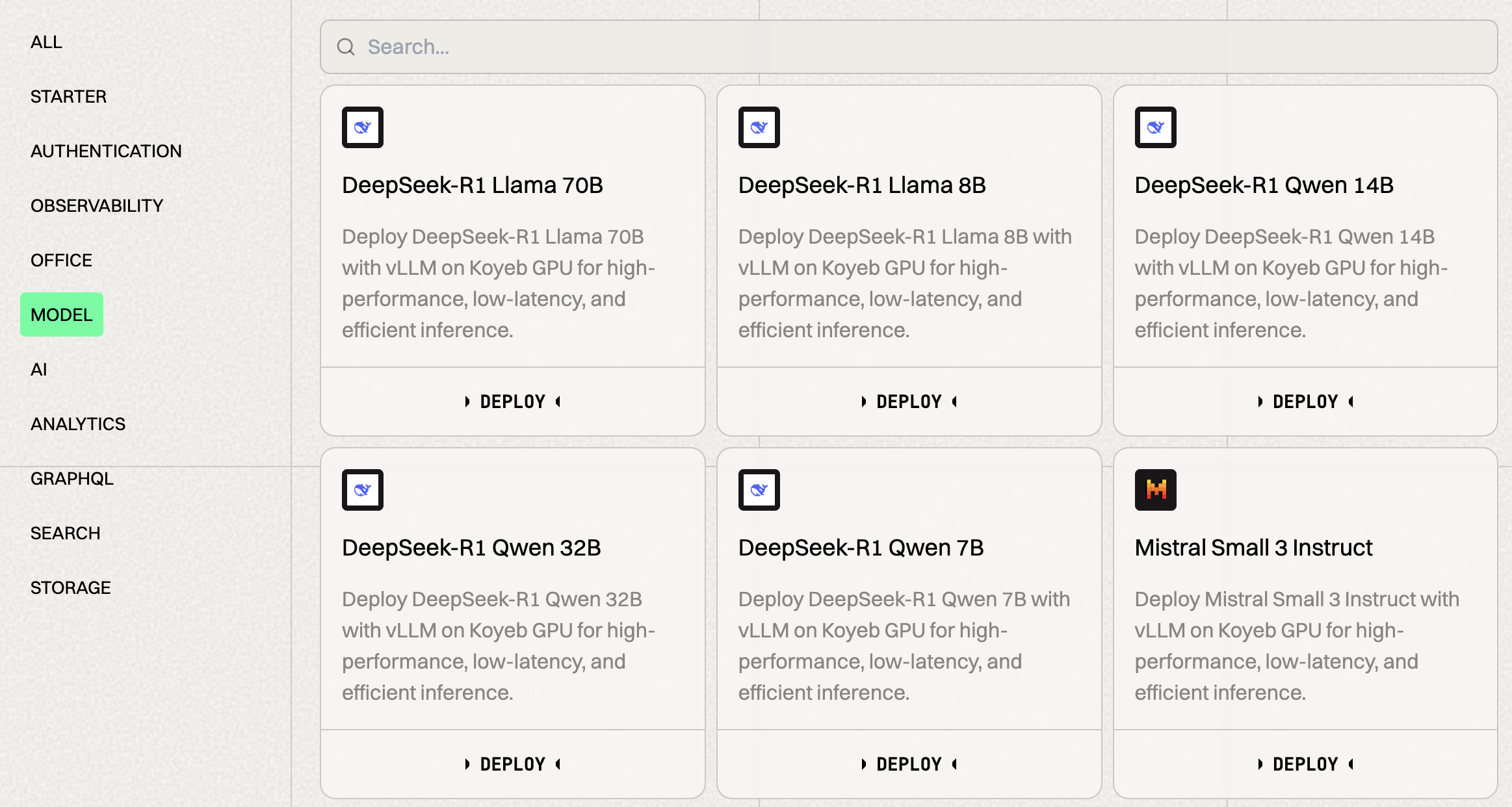
Task: Open the OBSERVABILITY category
Action: point(97,206)
